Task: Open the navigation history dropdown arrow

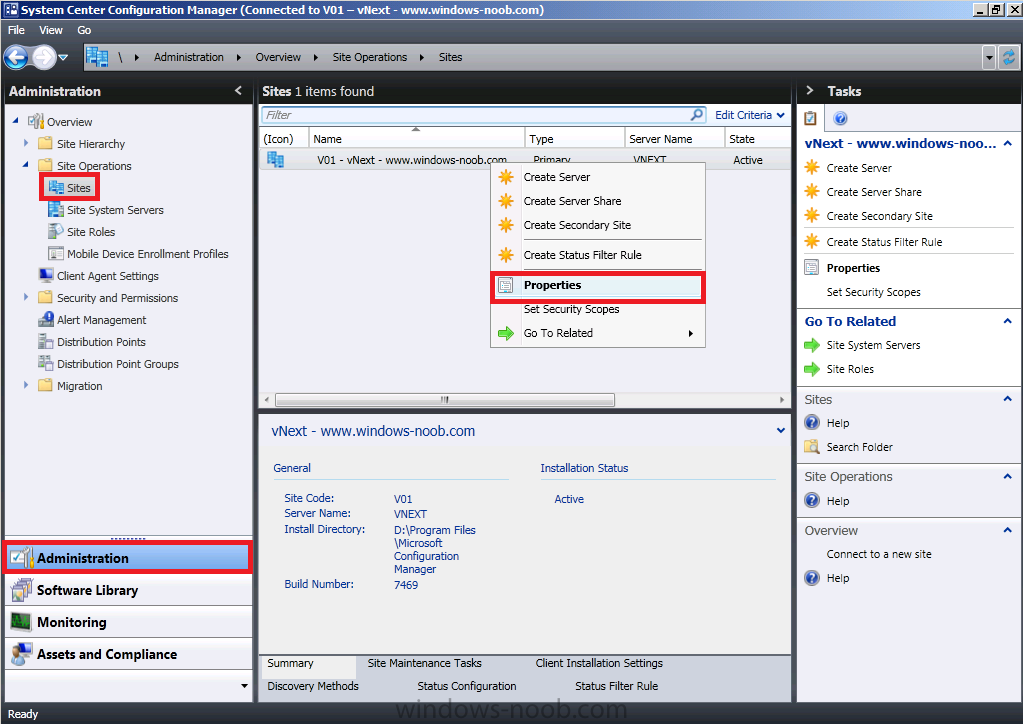Action: (x=63, y=57)
